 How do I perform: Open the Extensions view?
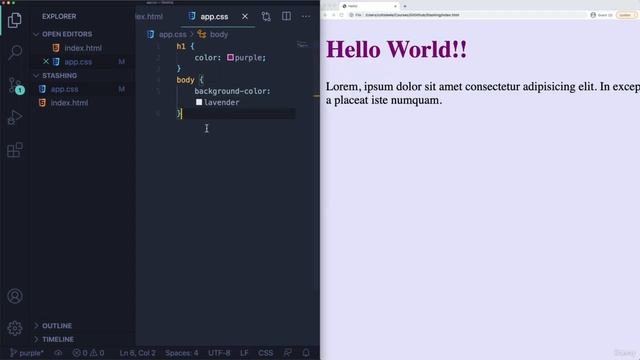15,150
